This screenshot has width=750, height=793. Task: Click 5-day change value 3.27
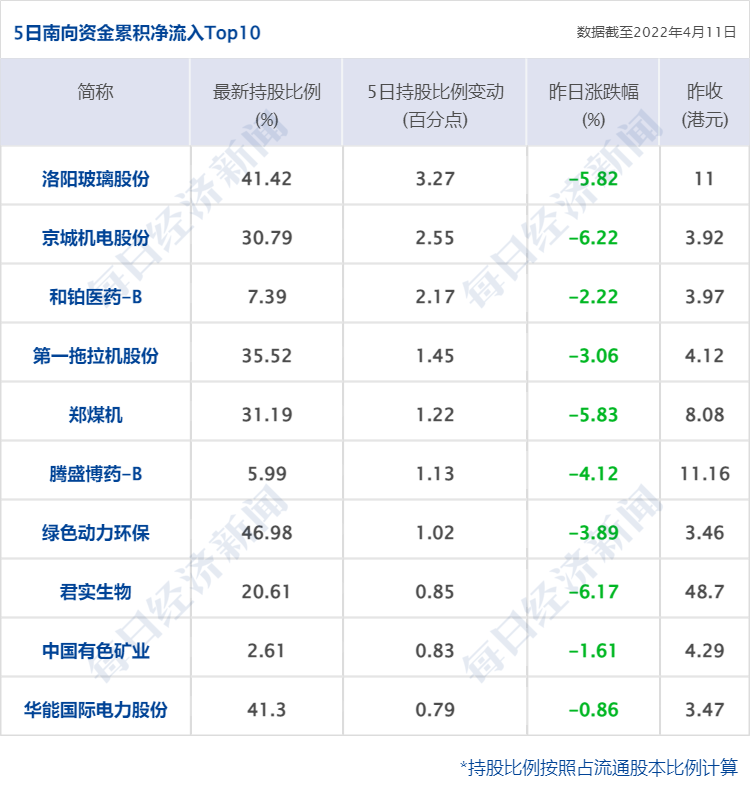(435, 179)
